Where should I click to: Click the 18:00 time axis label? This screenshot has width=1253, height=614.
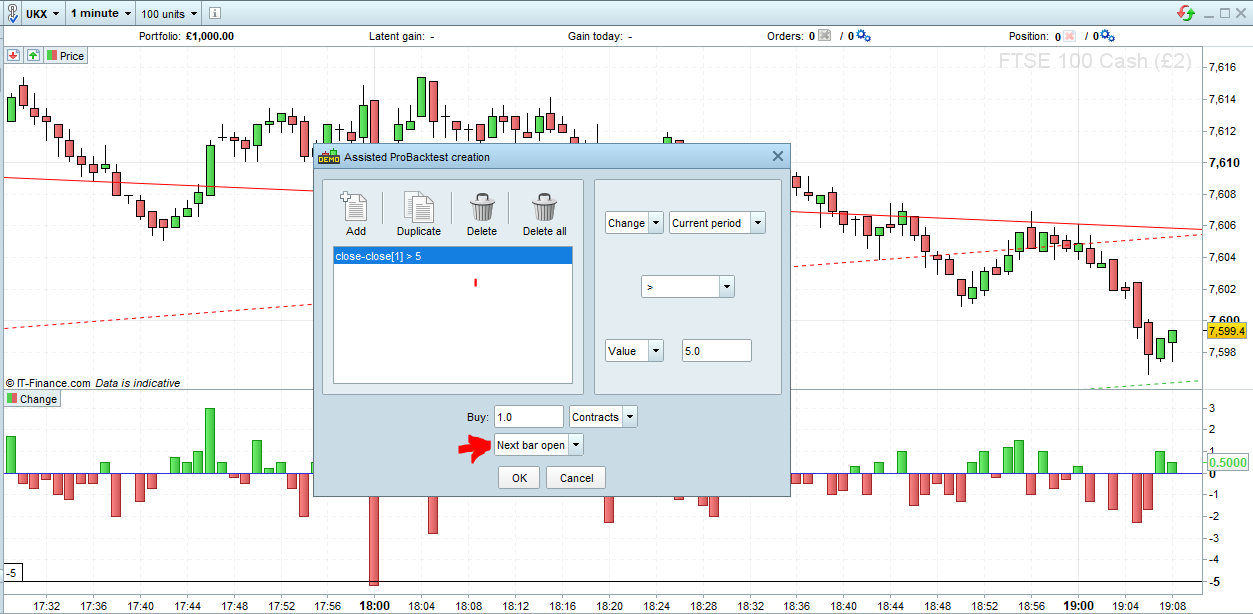pos(374,606)
